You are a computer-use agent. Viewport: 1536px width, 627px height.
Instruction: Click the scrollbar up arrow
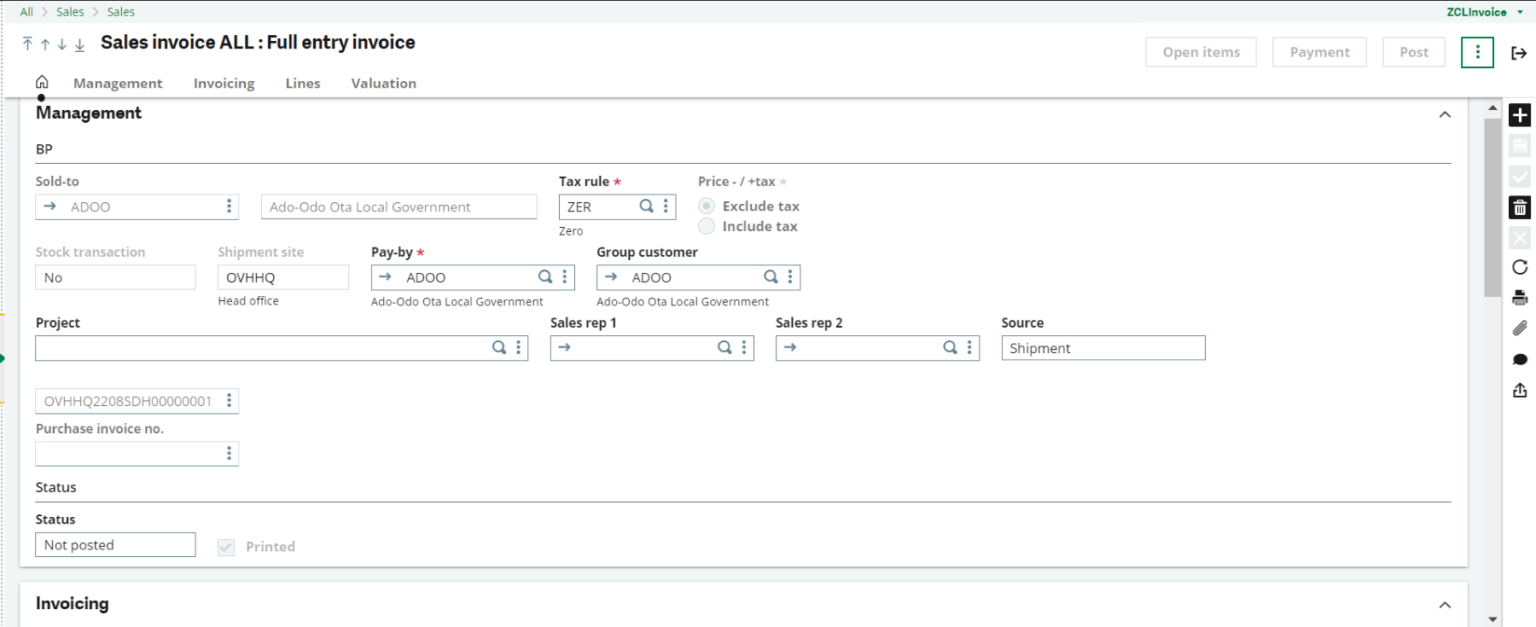coord(1492,108)
